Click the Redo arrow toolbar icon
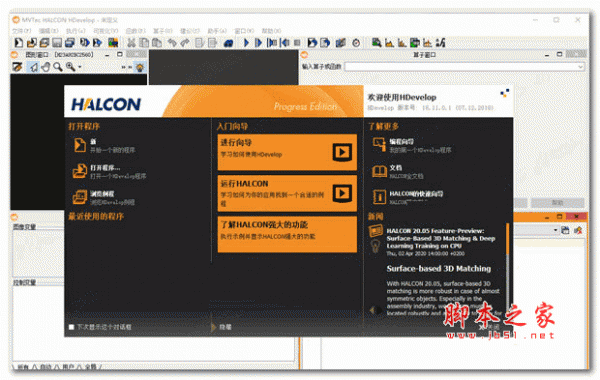 coord(185,42)
